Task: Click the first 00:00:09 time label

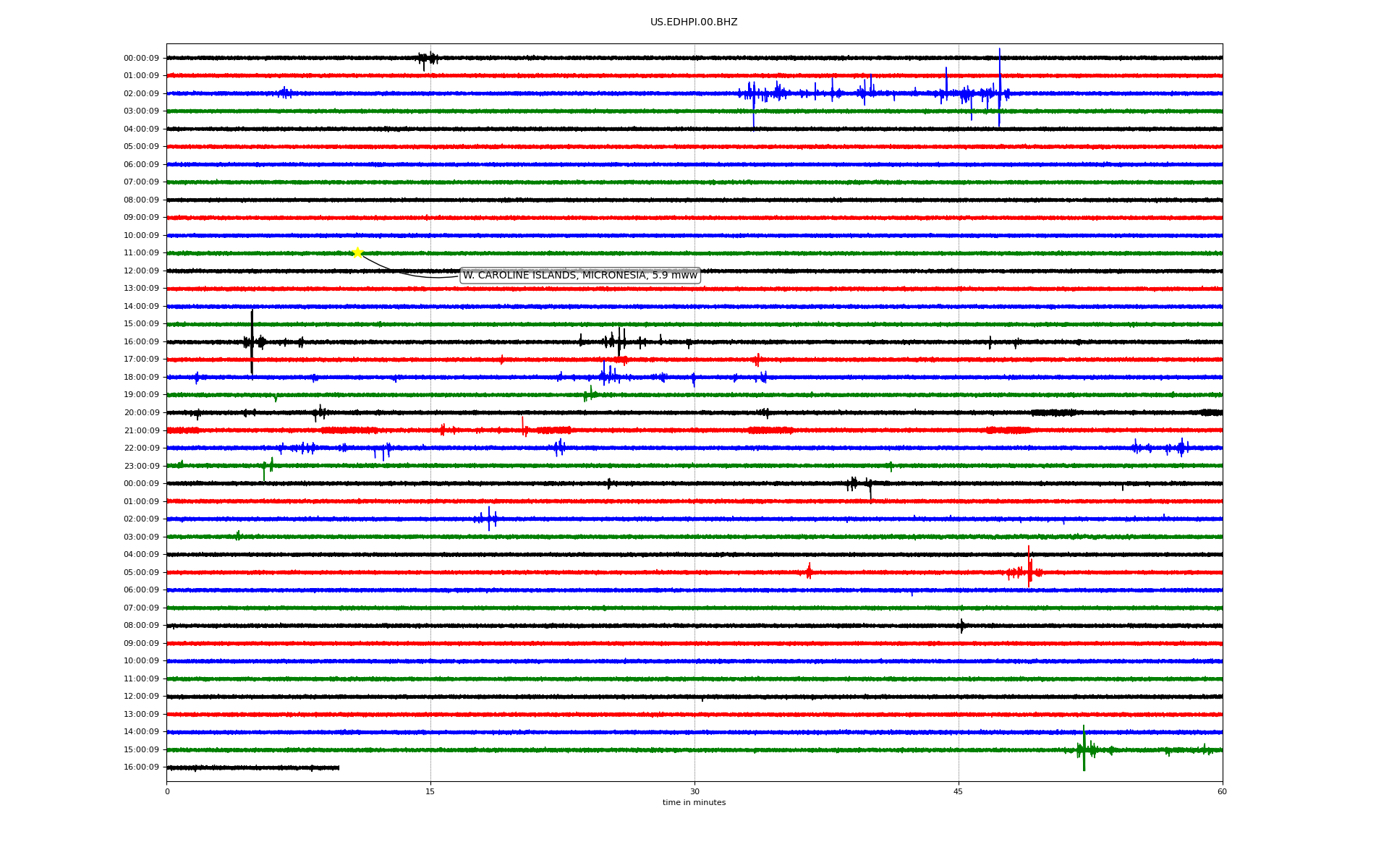Action: [x=141, y=59]
